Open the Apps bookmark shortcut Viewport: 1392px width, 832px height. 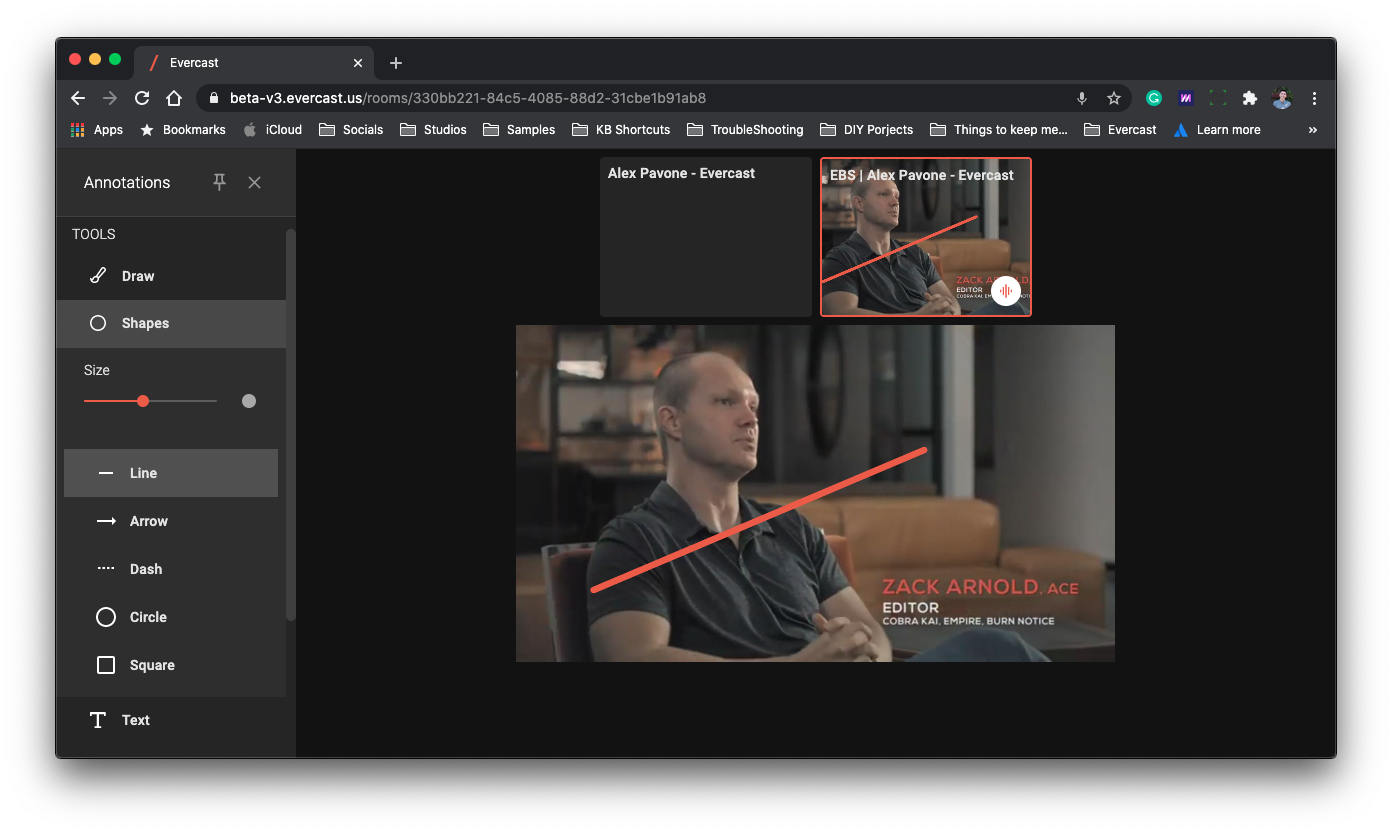pos(97,129)
